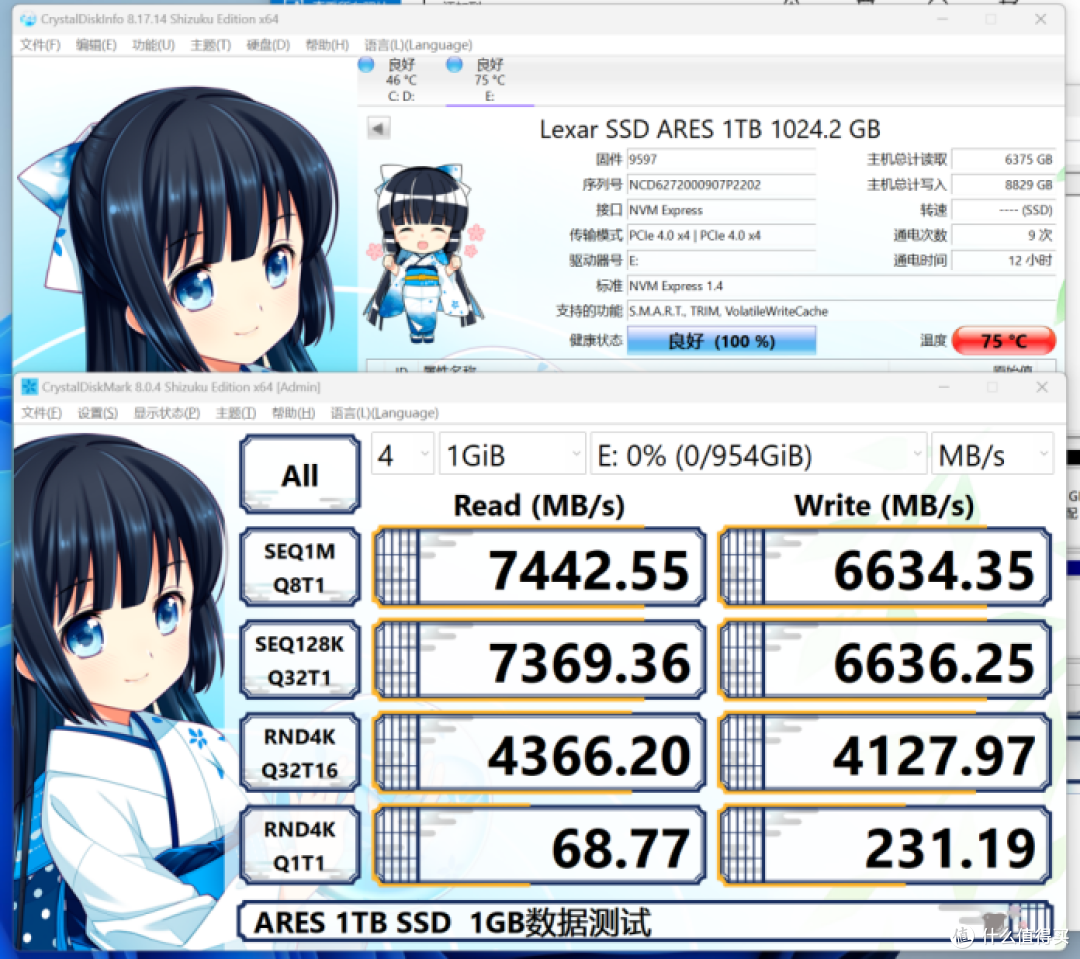
Task: Open the 编辑(E) menu in CrystalDiskInfo
Action: coord(96,45)
